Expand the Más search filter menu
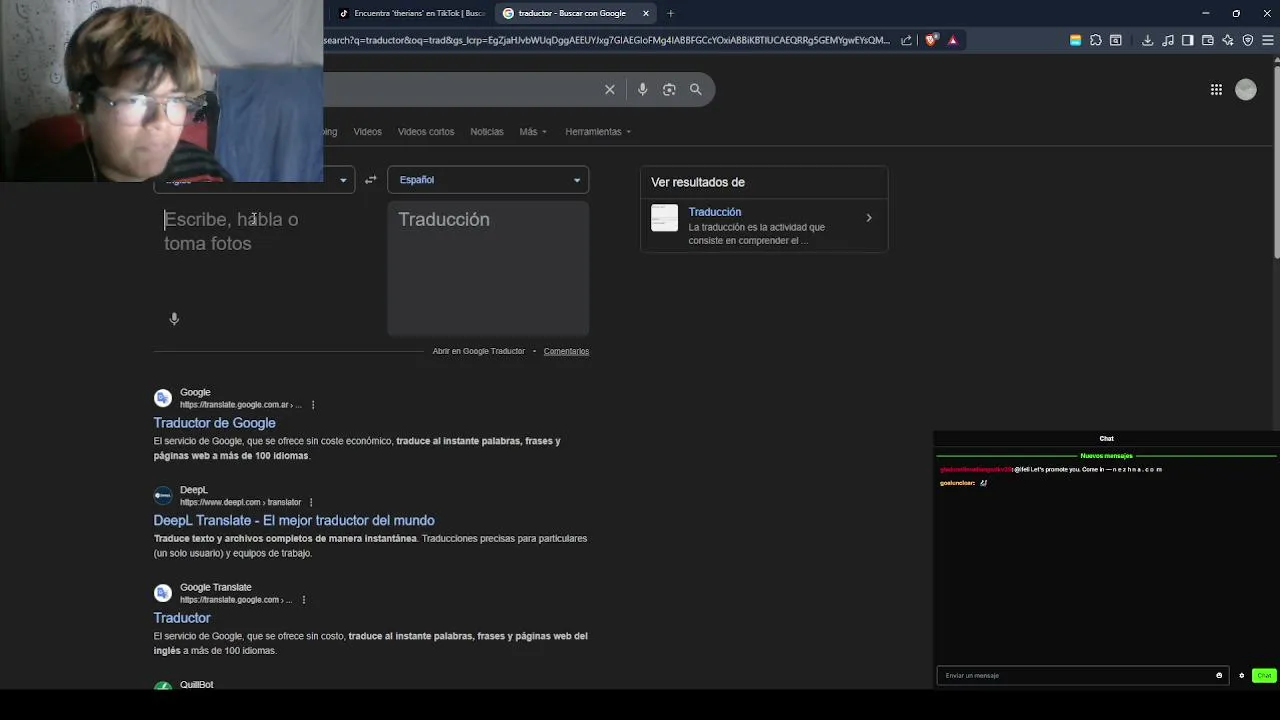The height and width of the screenshot is (720, 1280). 533,132
